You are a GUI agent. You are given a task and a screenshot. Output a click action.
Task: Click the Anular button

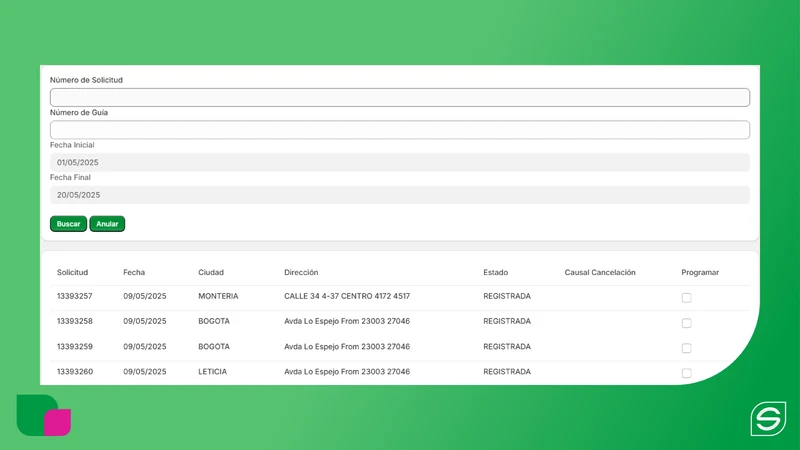(x=107, y=224)
